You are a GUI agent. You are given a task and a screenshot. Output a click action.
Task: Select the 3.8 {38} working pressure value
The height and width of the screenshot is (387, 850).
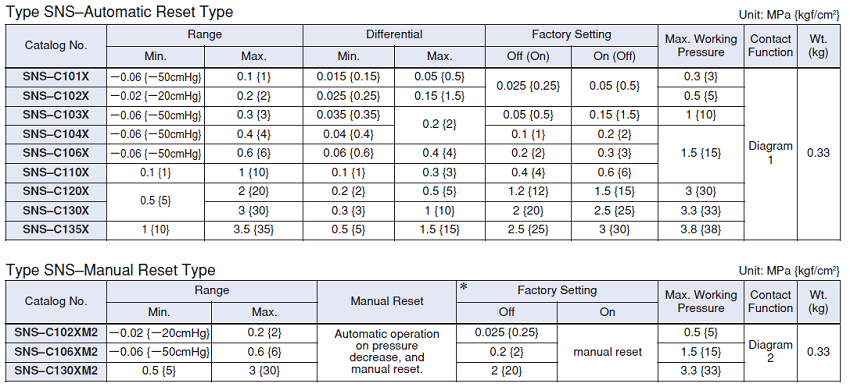tap(701, 230)
